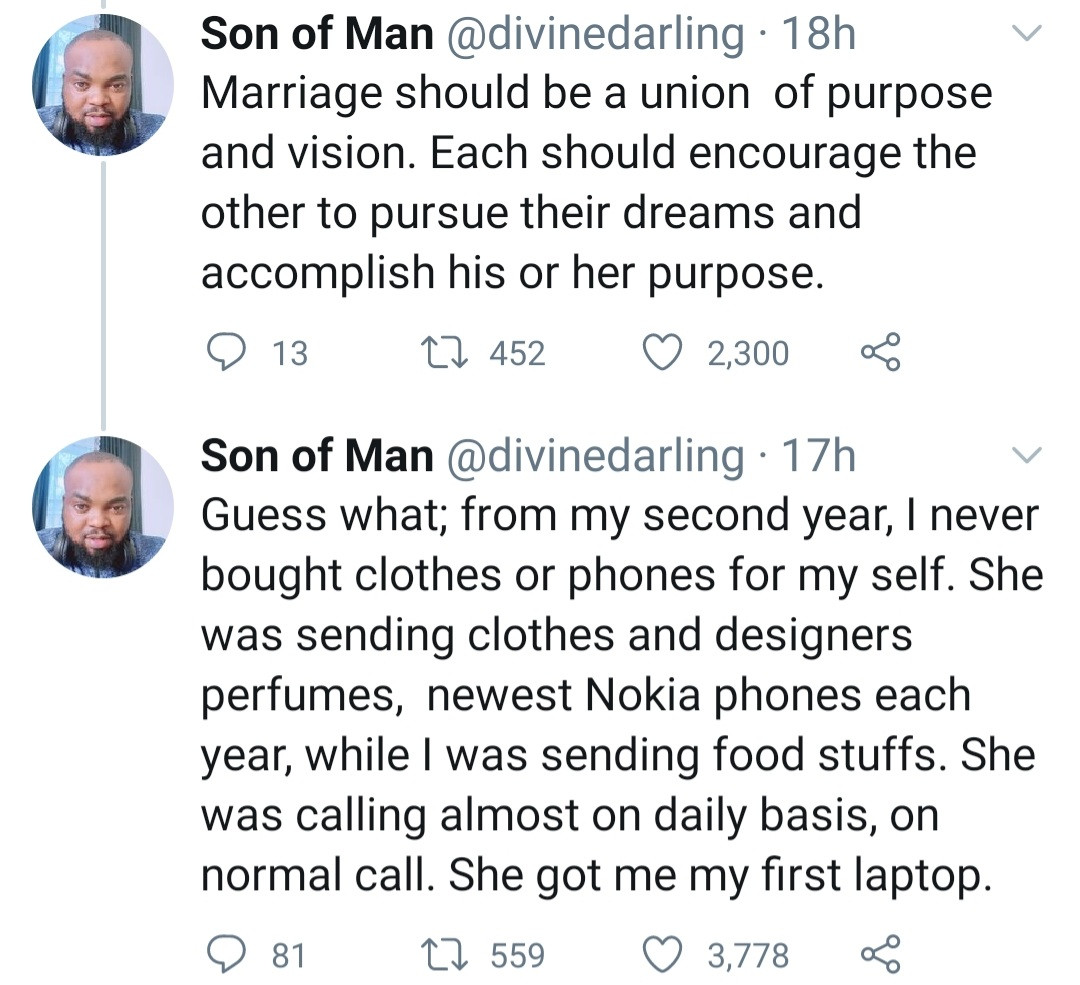1080x985 pixels.
Task: Open the tweet text about marriage purpose
Action: click(590, 182)
